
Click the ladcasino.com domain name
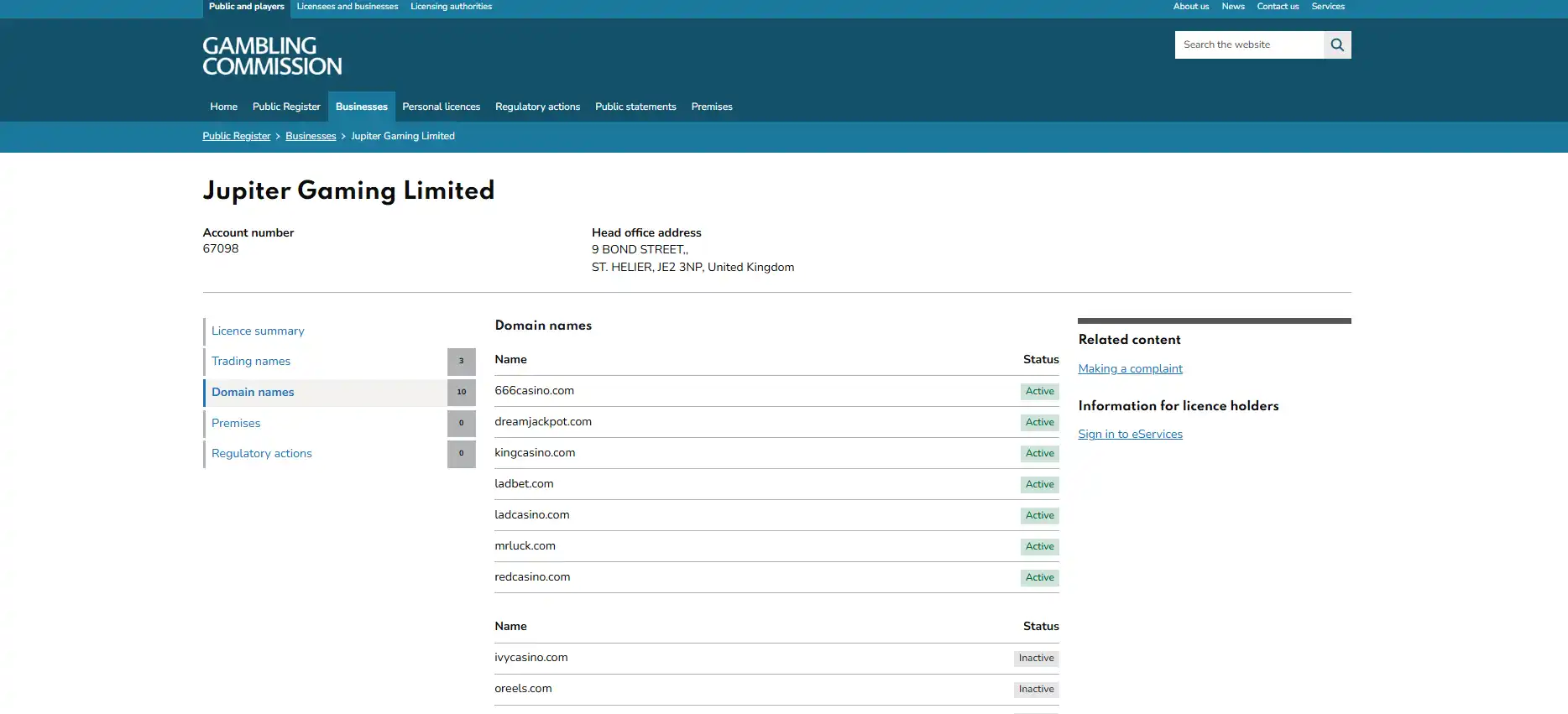coord(532,515)
